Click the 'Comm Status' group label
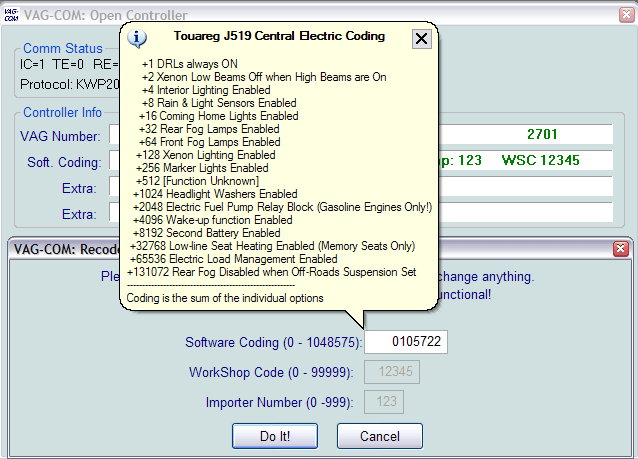638x459 pixels. 63,48
